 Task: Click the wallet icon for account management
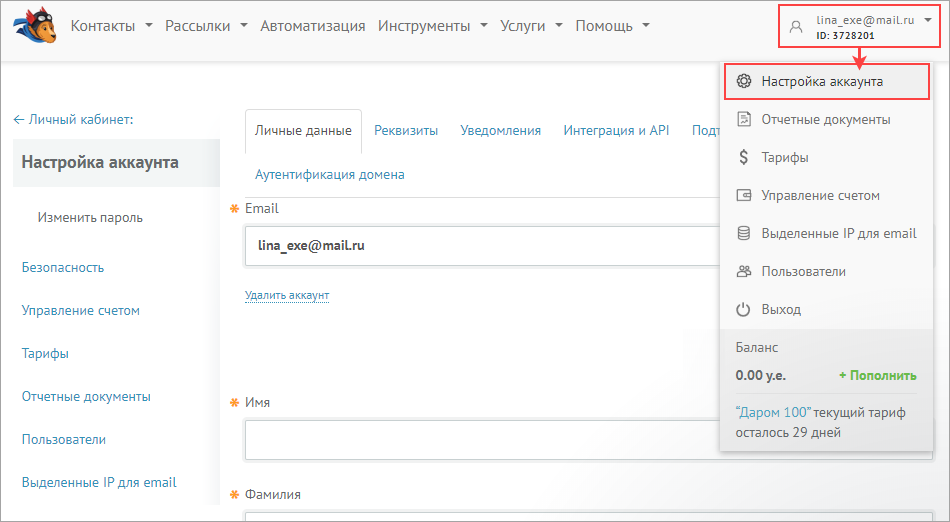(x=743, y=195)
